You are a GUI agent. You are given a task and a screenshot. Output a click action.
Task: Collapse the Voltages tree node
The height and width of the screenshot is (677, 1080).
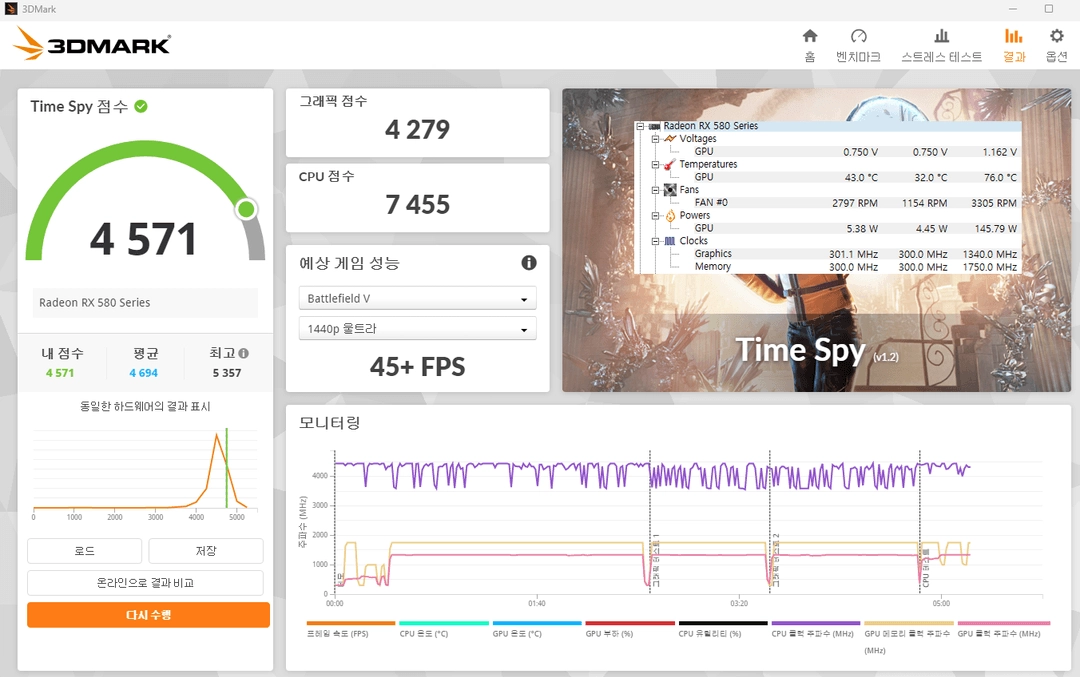coord(655,138)
